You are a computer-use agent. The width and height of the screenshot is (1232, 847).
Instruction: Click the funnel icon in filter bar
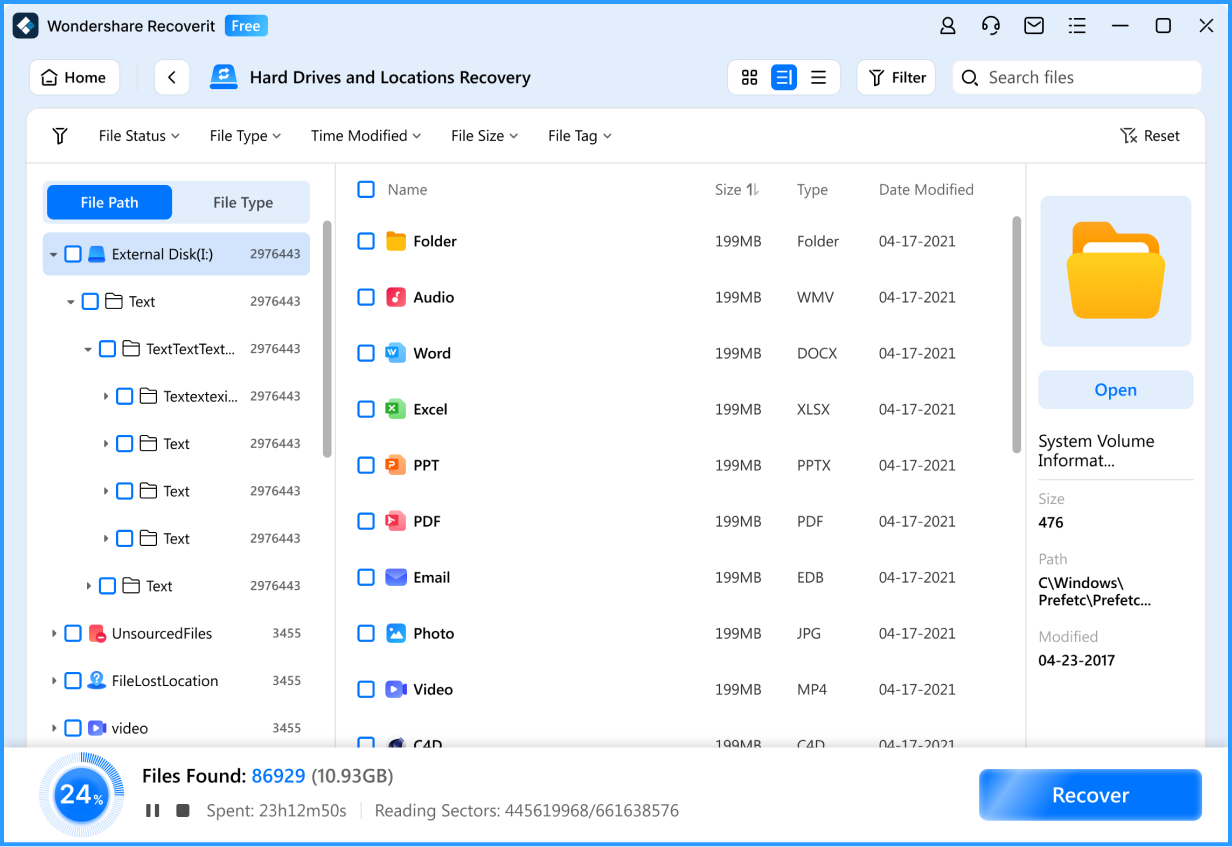[x=60, y=136]
